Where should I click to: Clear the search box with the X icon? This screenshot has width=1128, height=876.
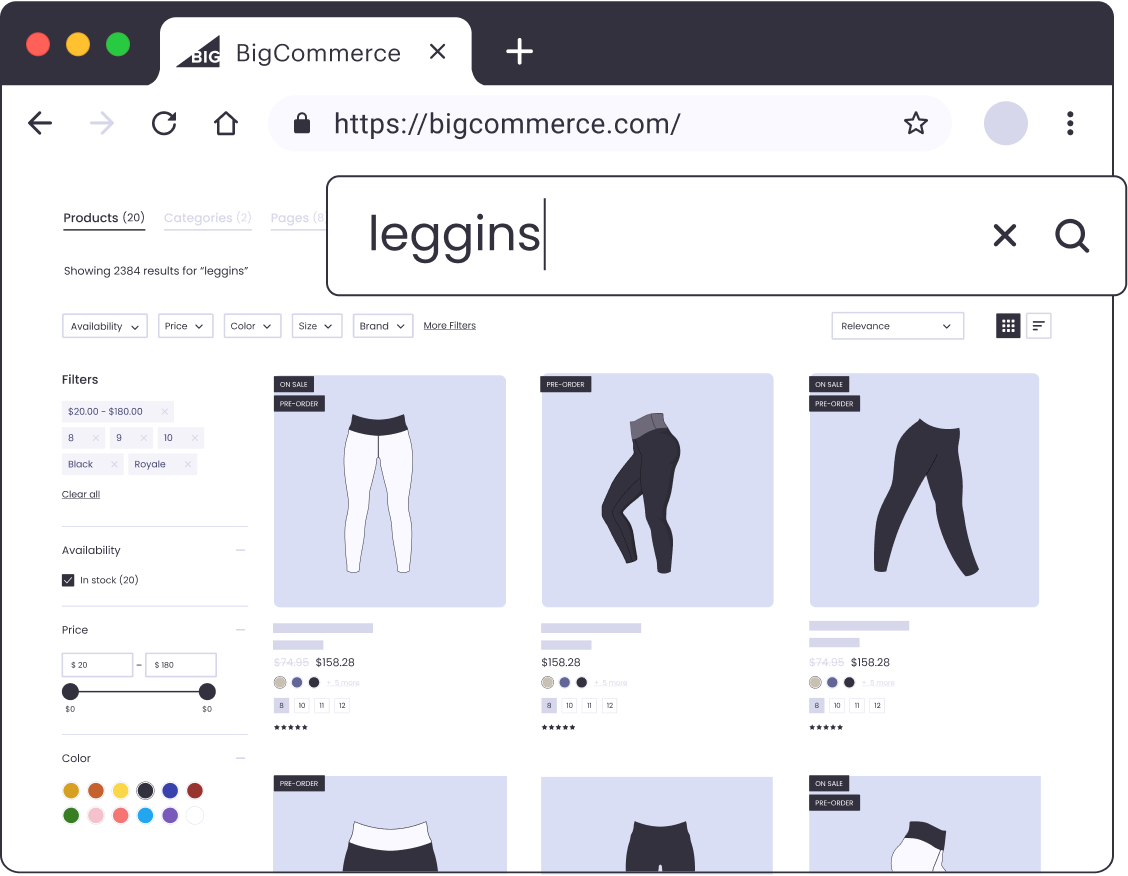point(1004,235)
